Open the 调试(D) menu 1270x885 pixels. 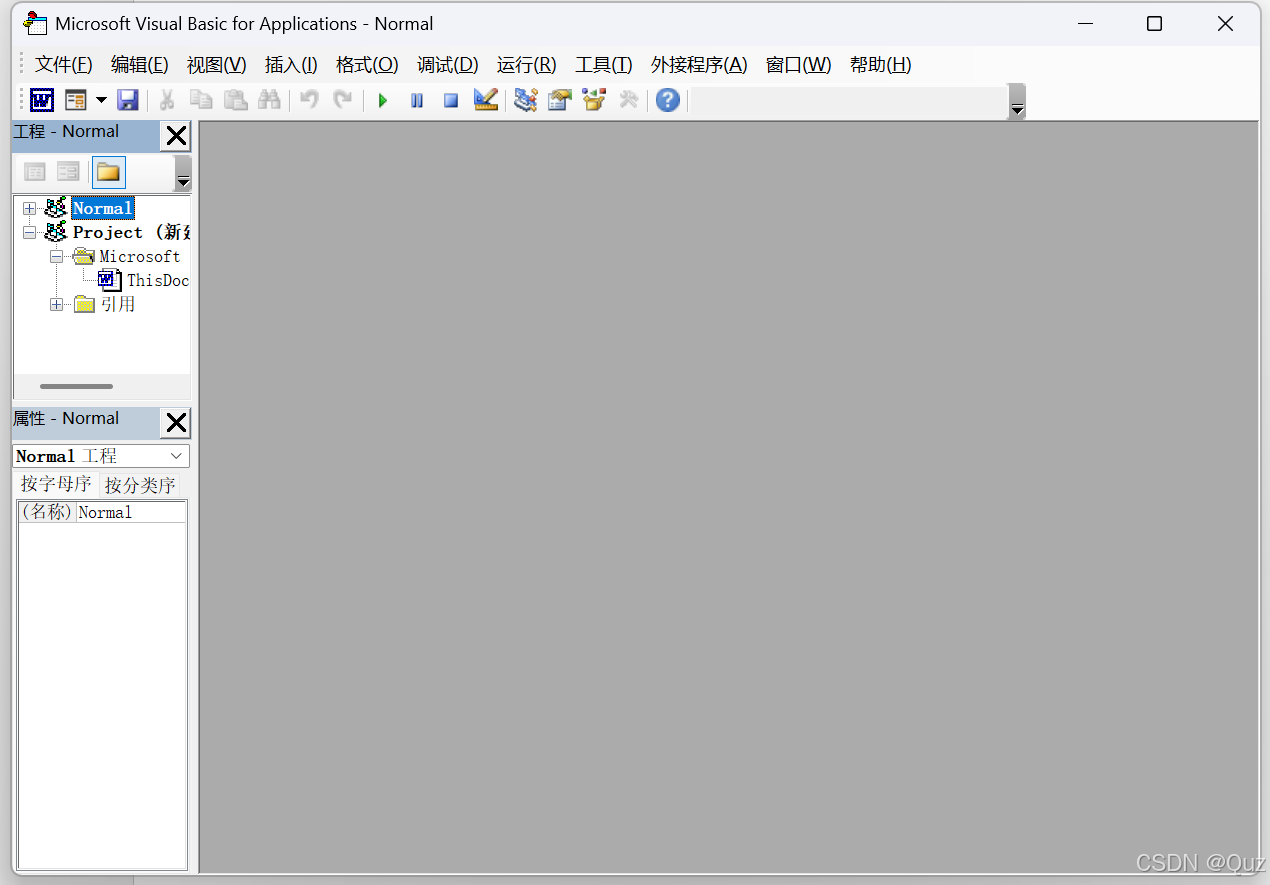tap(448, 65)
